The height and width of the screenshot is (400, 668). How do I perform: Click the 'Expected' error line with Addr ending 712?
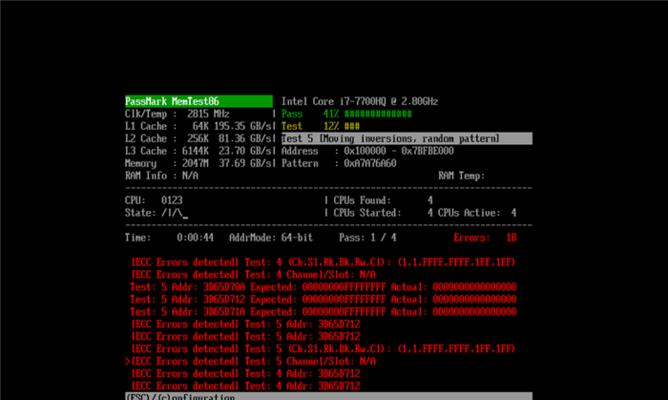(323, 299)
